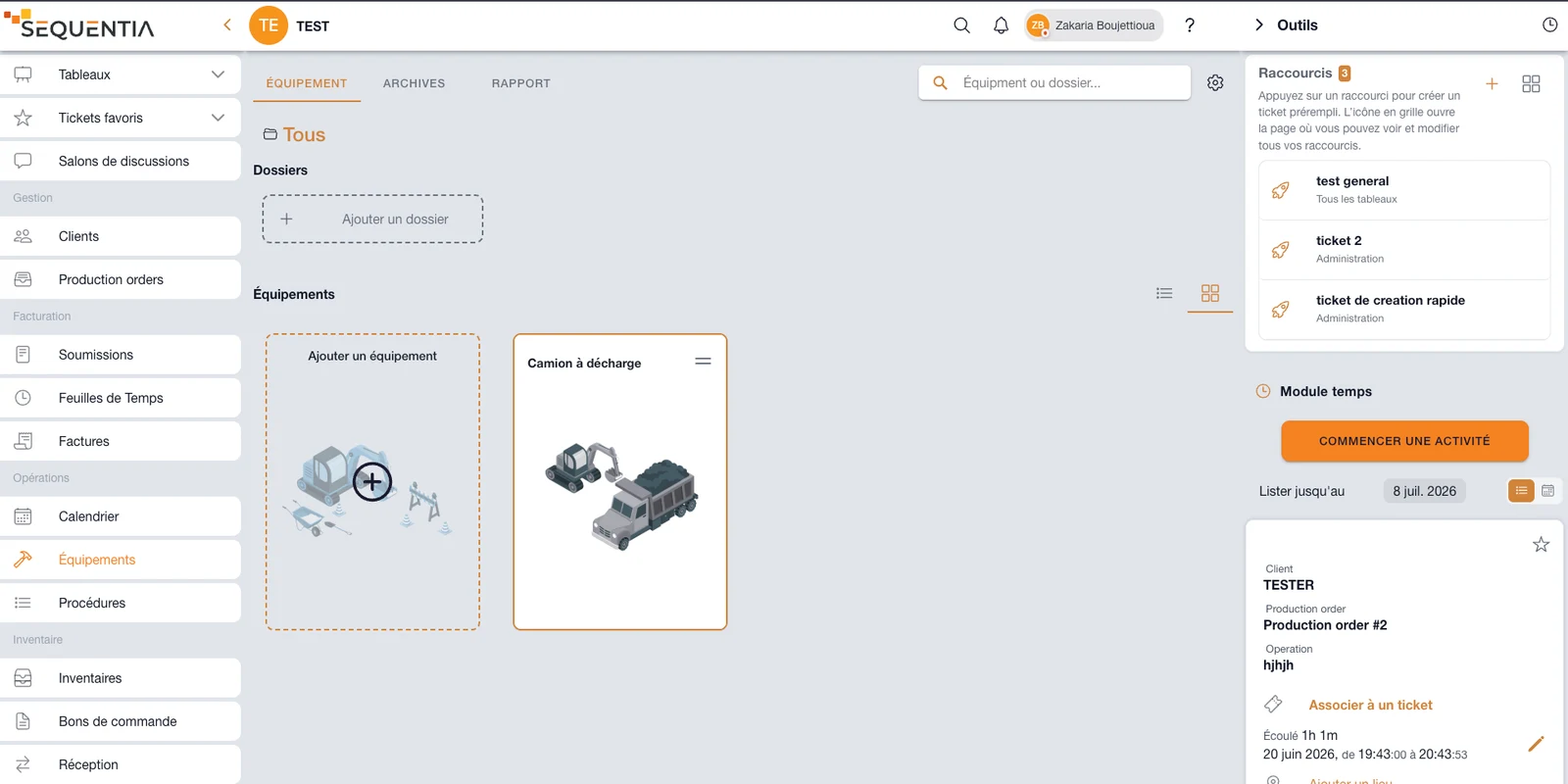The width and height of the screenshot is (1568, 784).
Task: Open Soumissions in sidebar
Action: coord(120,355)
